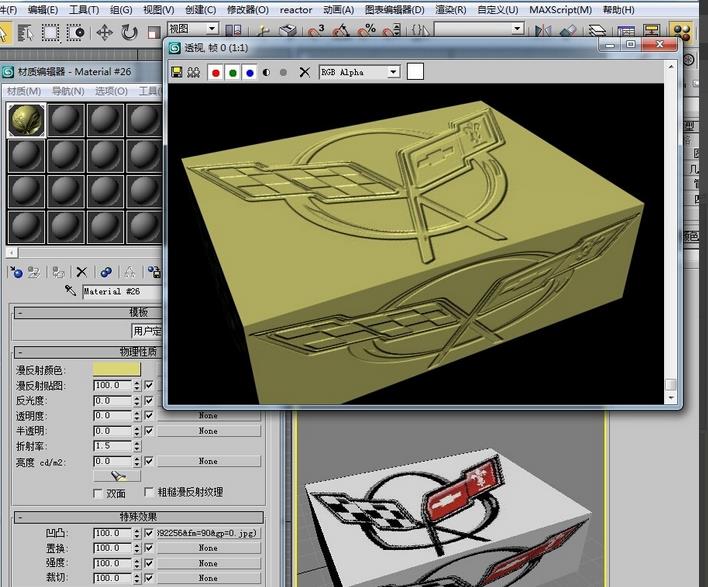Click None map button for 半透明
Image resolution: width=708 pixels, height=587 pixels.
tap(209, 431)
